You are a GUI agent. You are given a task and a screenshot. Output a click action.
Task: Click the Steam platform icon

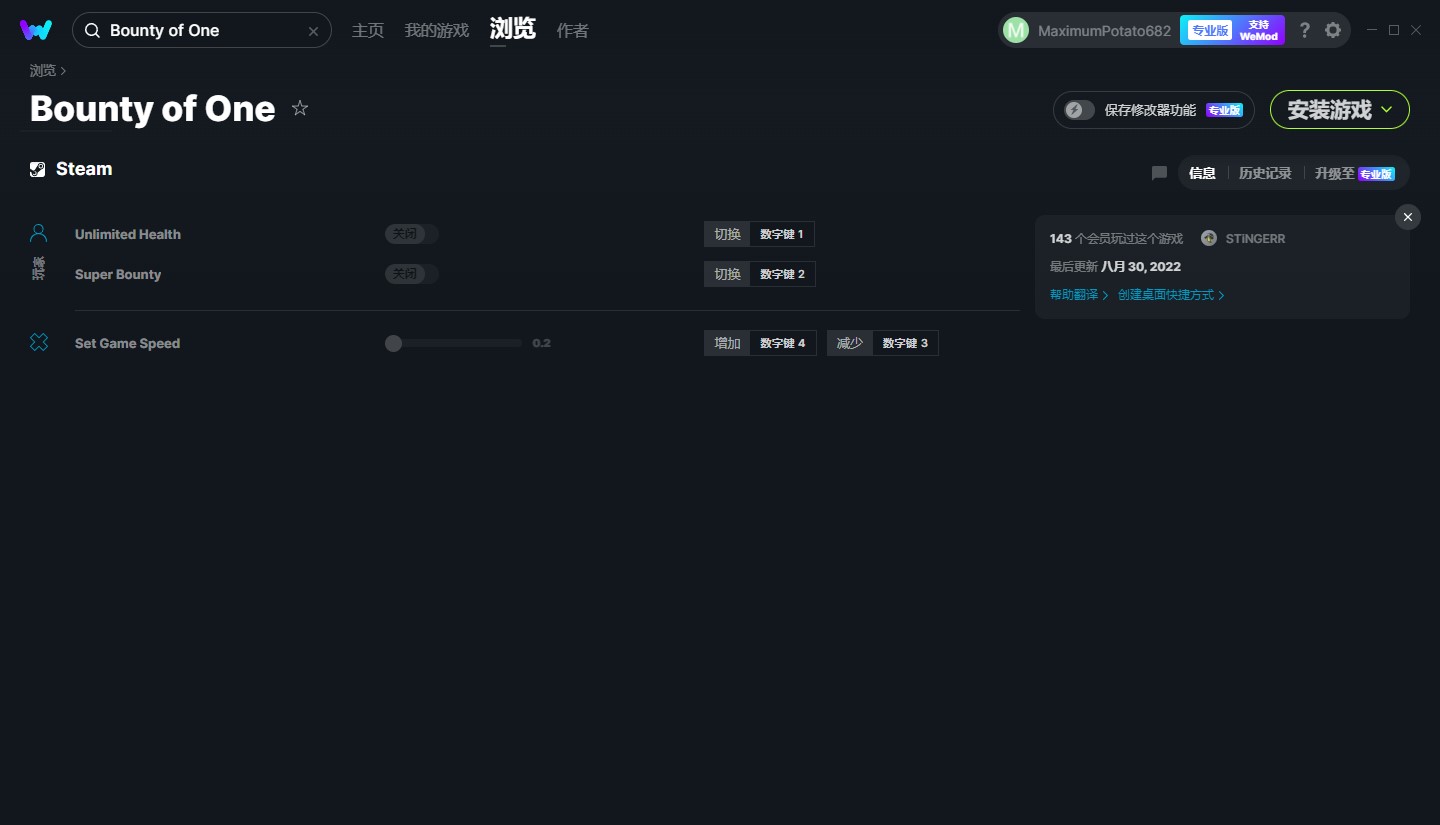(x=38, y=169)
